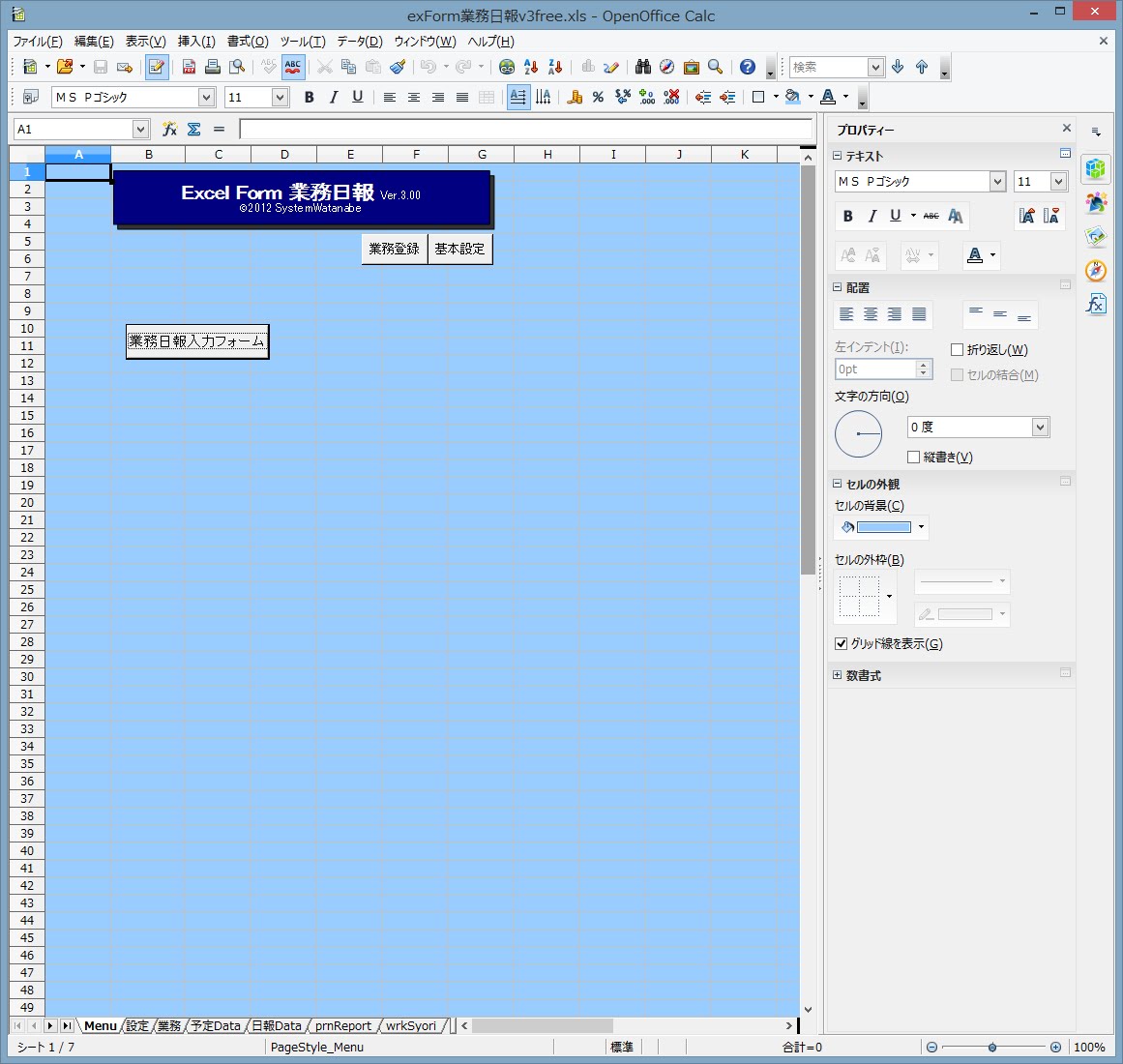This screenshot has height=1064, width=1123.
Task: Toggle the 折り返し(W) wrap text checkbox
Action: click(957, 349)
